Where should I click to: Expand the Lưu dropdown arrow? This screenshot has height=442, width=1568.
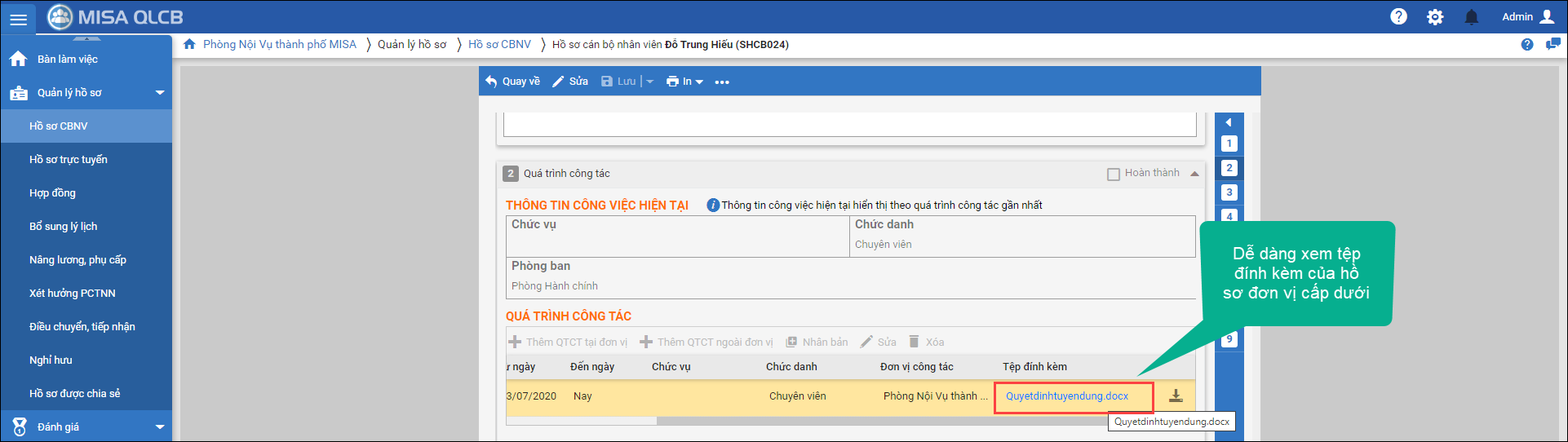coord(650,82)
